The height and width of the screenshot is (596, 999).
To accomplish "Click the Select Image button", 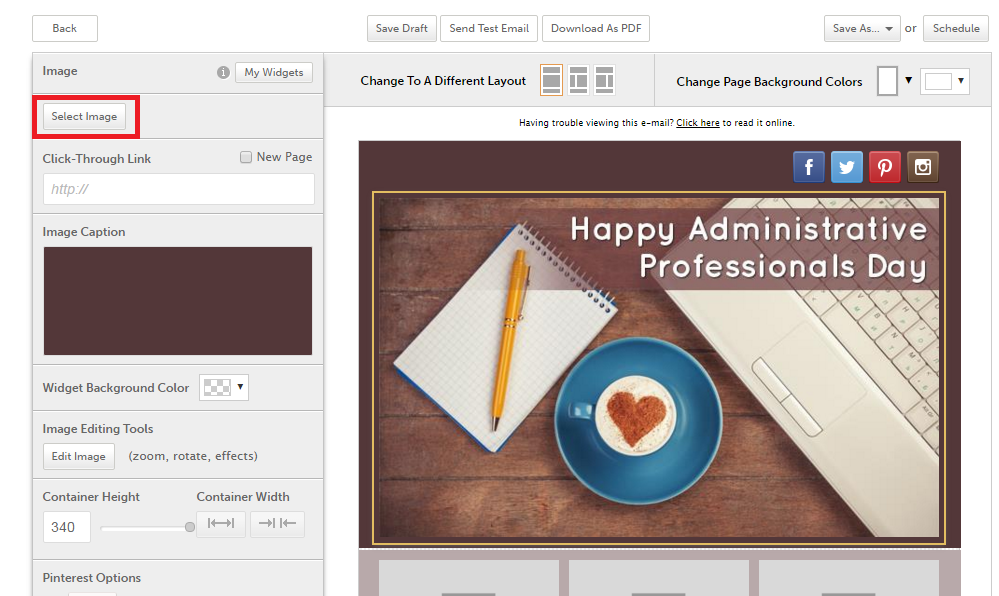I will point(84,117).
